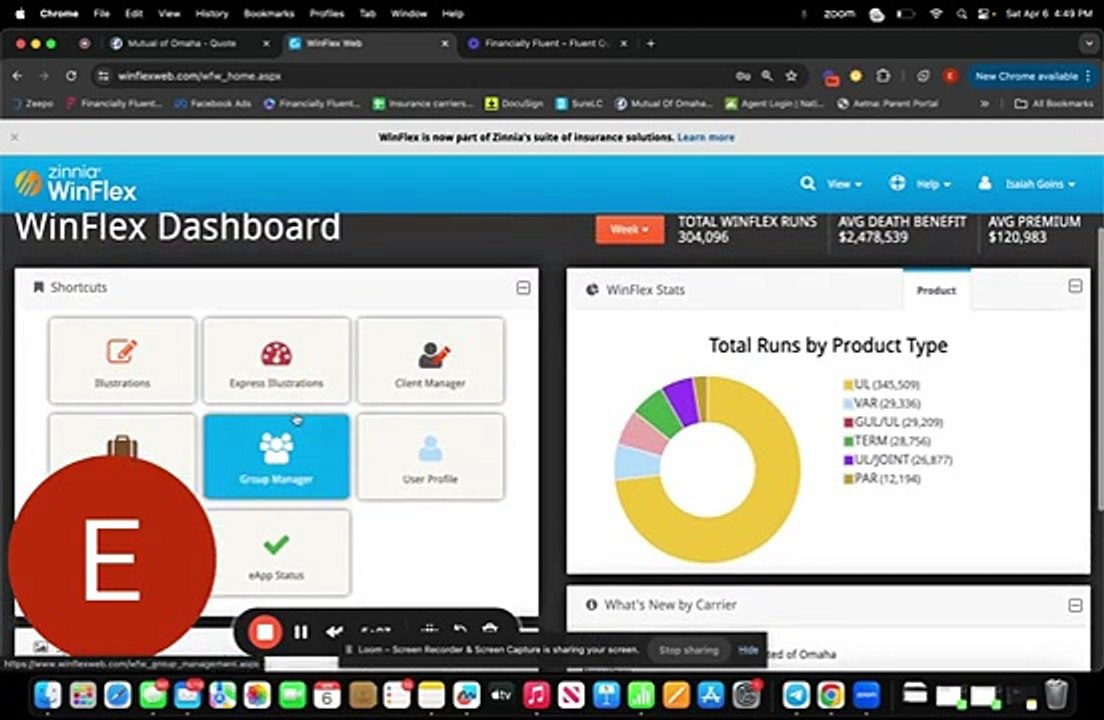Click the New Chrome available button
Screen dimensions: 1104x720
point(1032,76)
